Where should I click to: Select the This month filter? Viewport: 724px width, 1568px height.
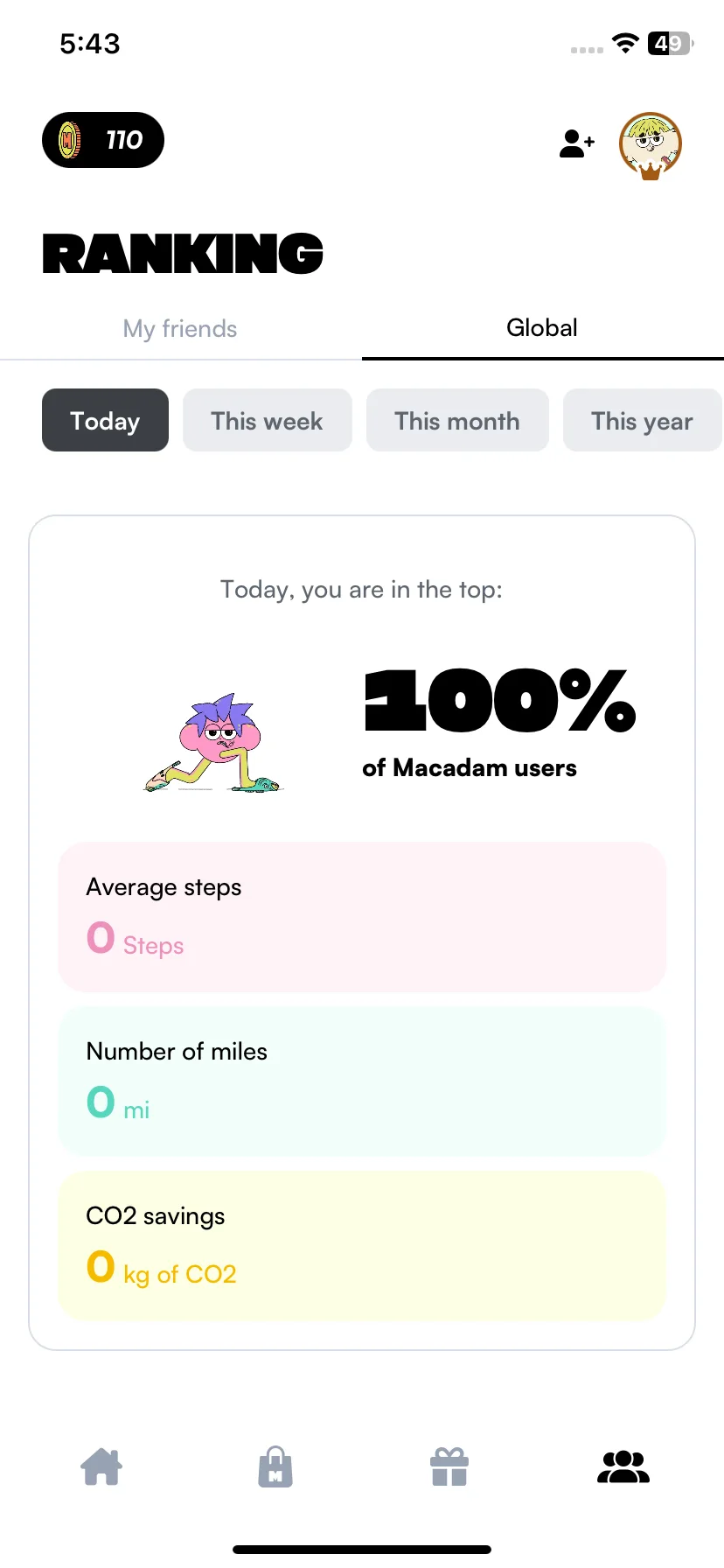point(457,420)
